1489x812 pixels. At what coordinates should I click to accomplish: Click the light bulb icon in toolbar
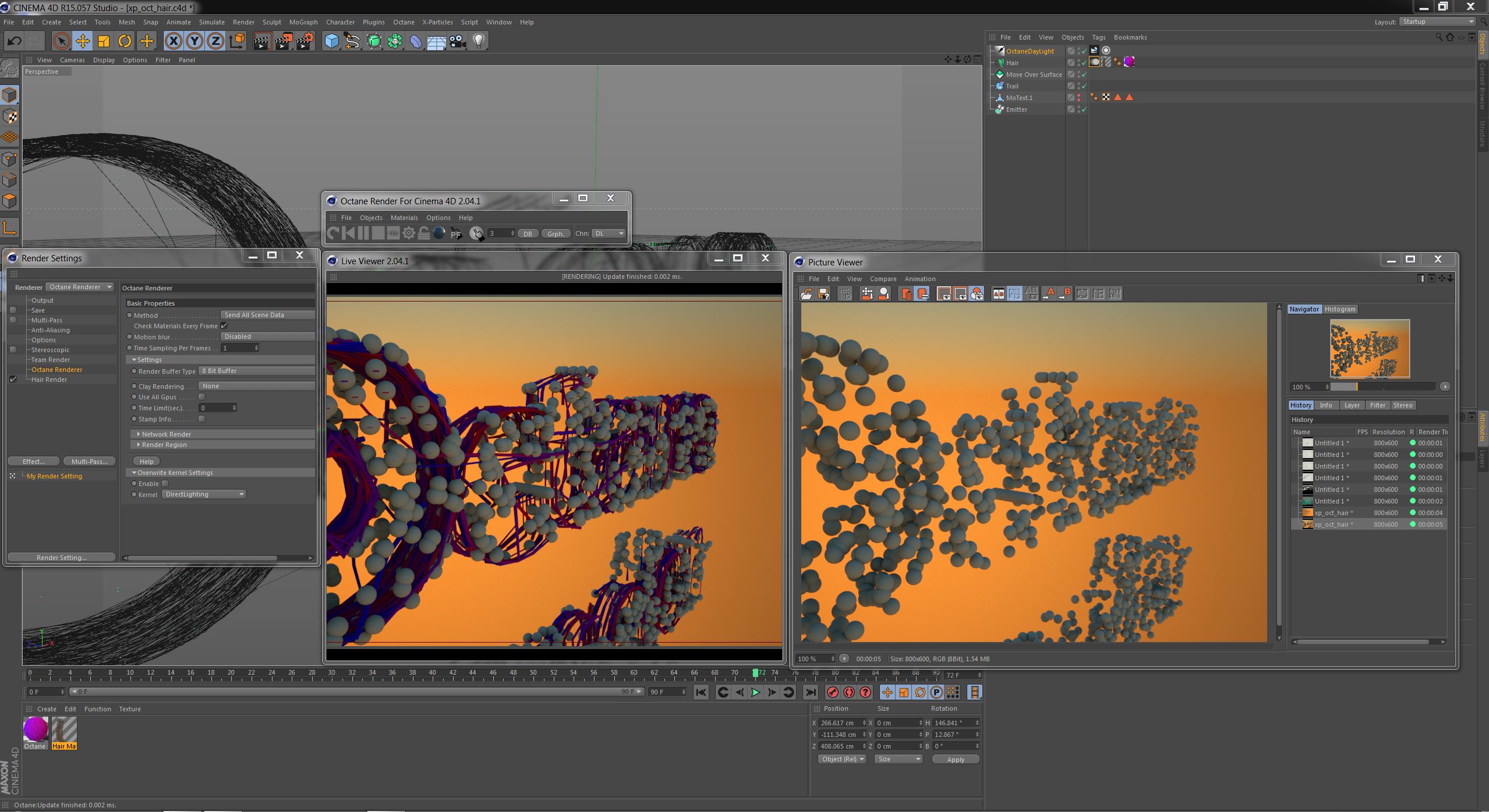click(479, 41)
